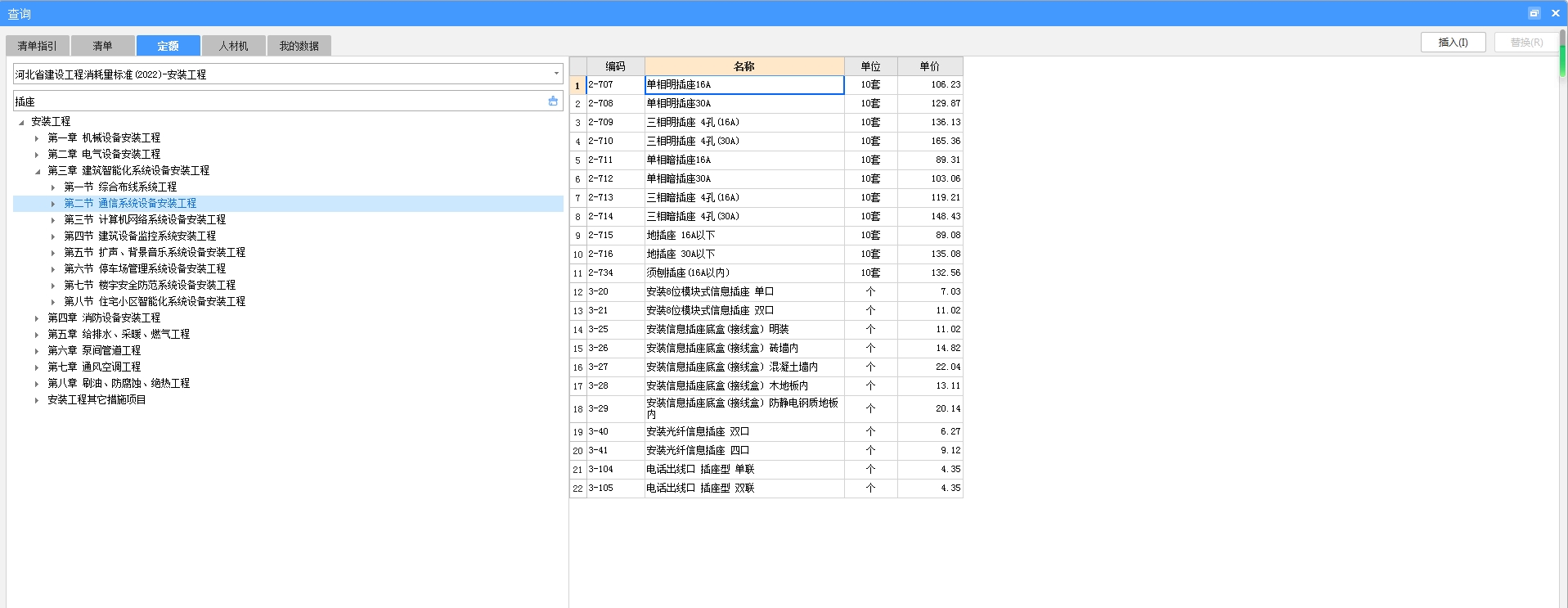Select 第五节 扩声、背景音乐系统设备安装工程
Viewport: 1568px width, 608px height.
(x=155, y=252)
